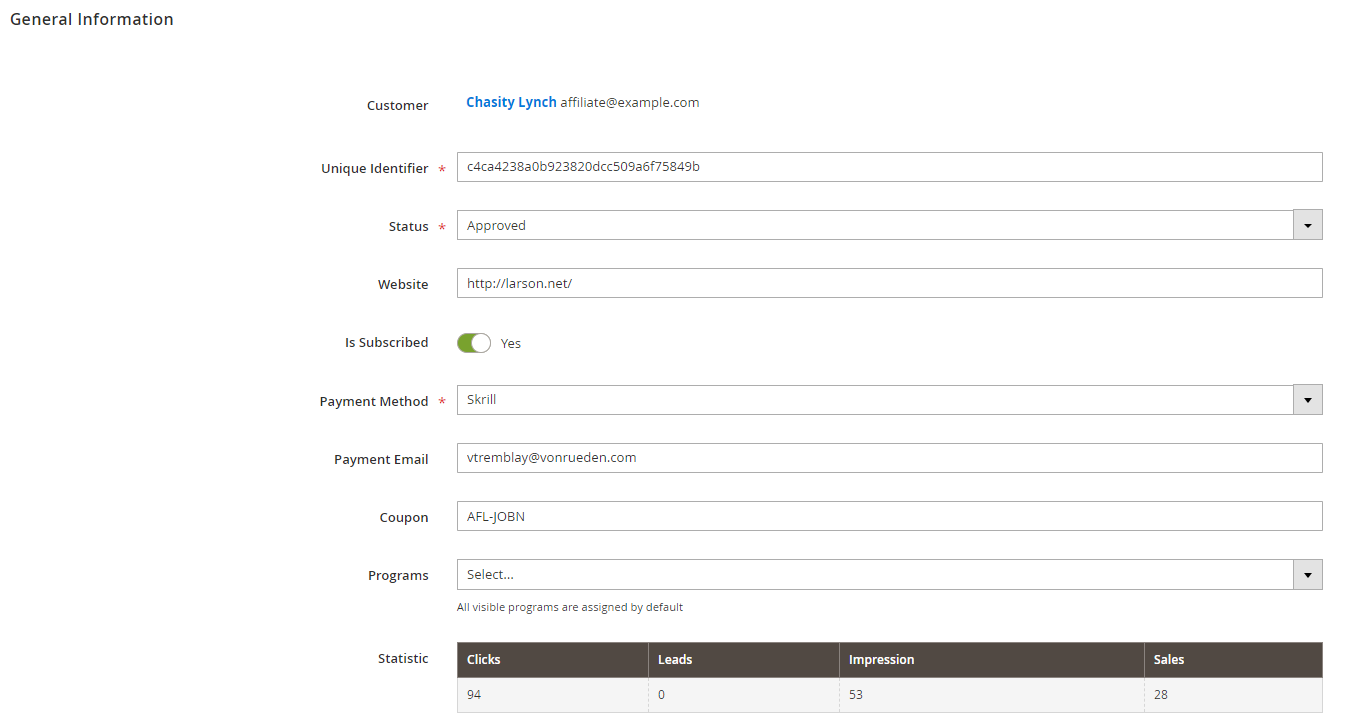This screenshot has width=1353, height=723.
Task: Click the Payment Method label
Action: point(374,401)
